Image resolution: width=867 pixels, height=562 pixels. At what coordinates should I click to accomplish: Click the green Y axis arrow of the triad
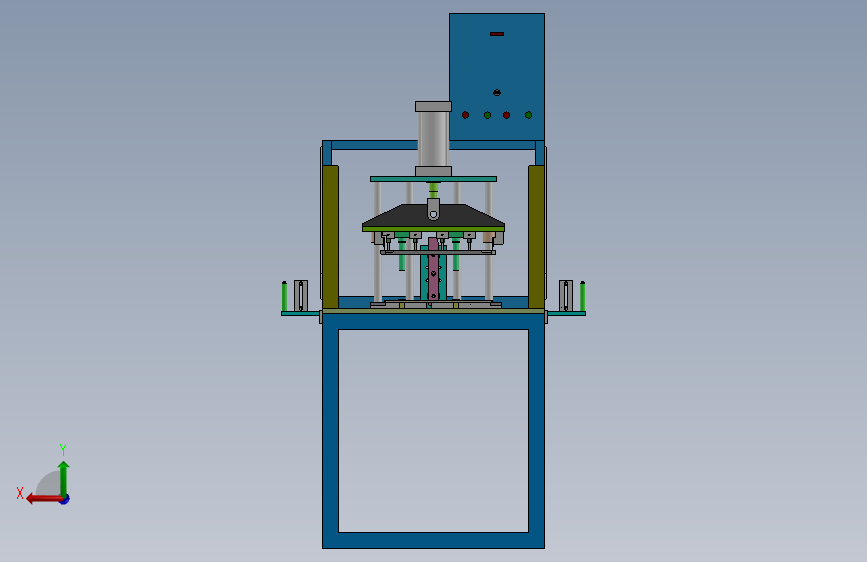pos(64,478)
